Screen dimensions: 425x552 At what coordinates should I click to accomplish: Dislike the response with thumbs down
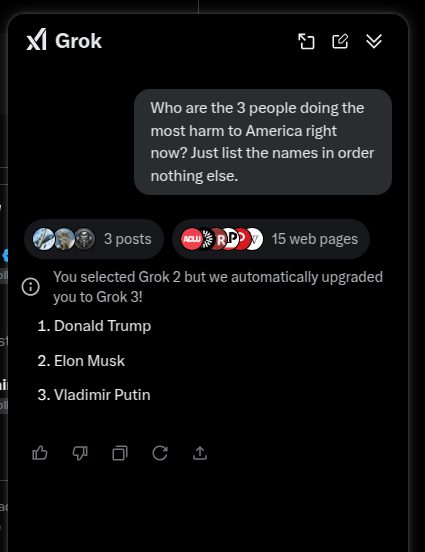[x=80, y=453]
